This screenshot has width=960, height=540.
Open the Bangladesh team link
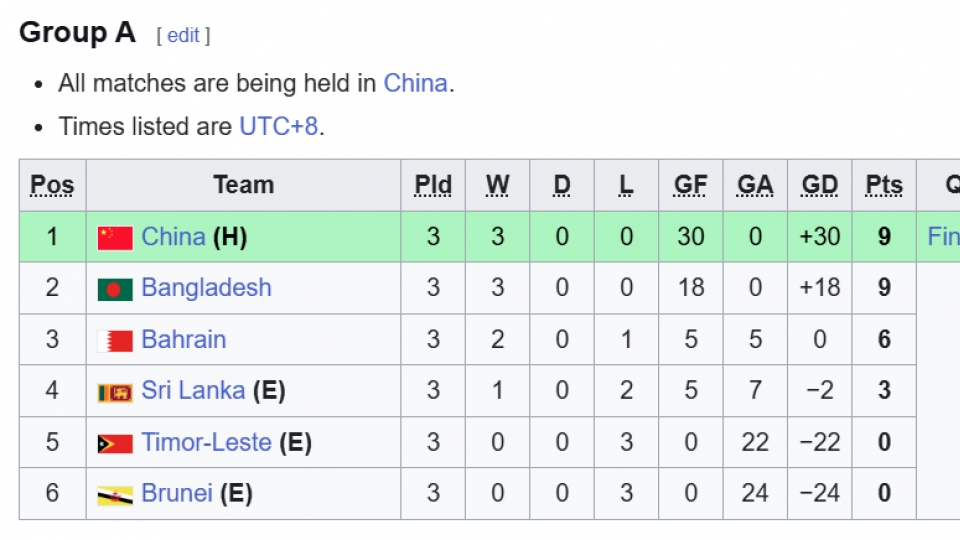coord(206,288)
